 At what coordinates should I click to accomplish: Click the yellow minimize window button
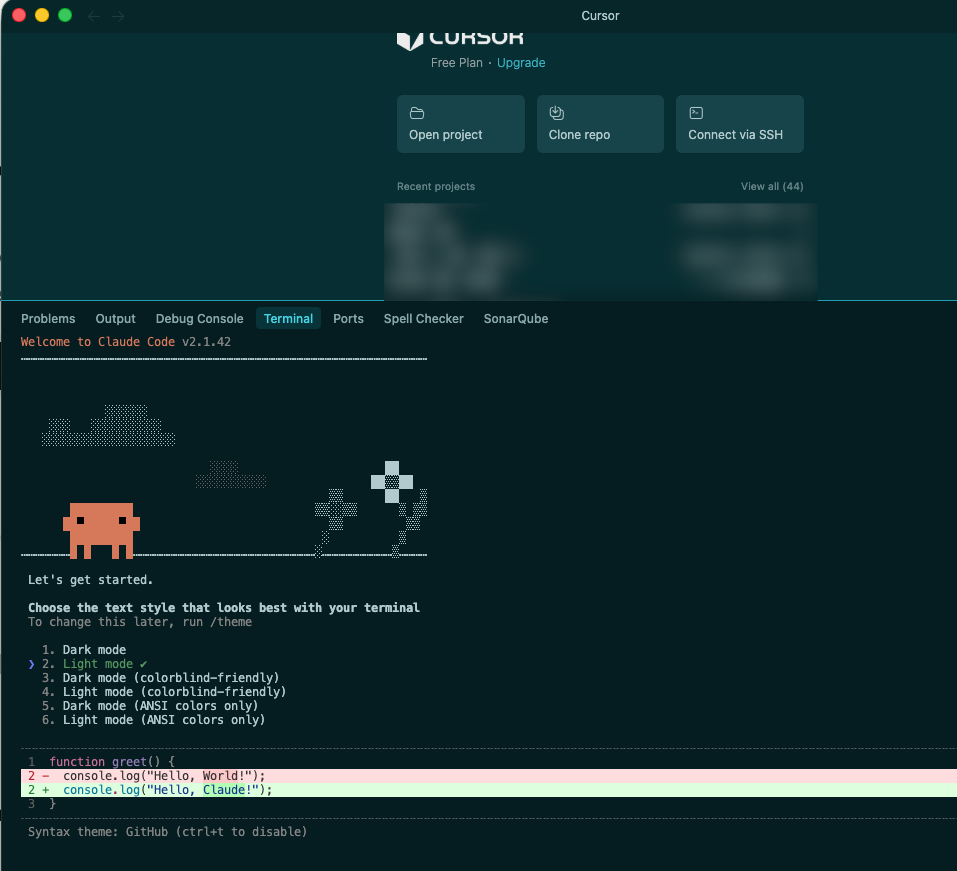(41, 15)
